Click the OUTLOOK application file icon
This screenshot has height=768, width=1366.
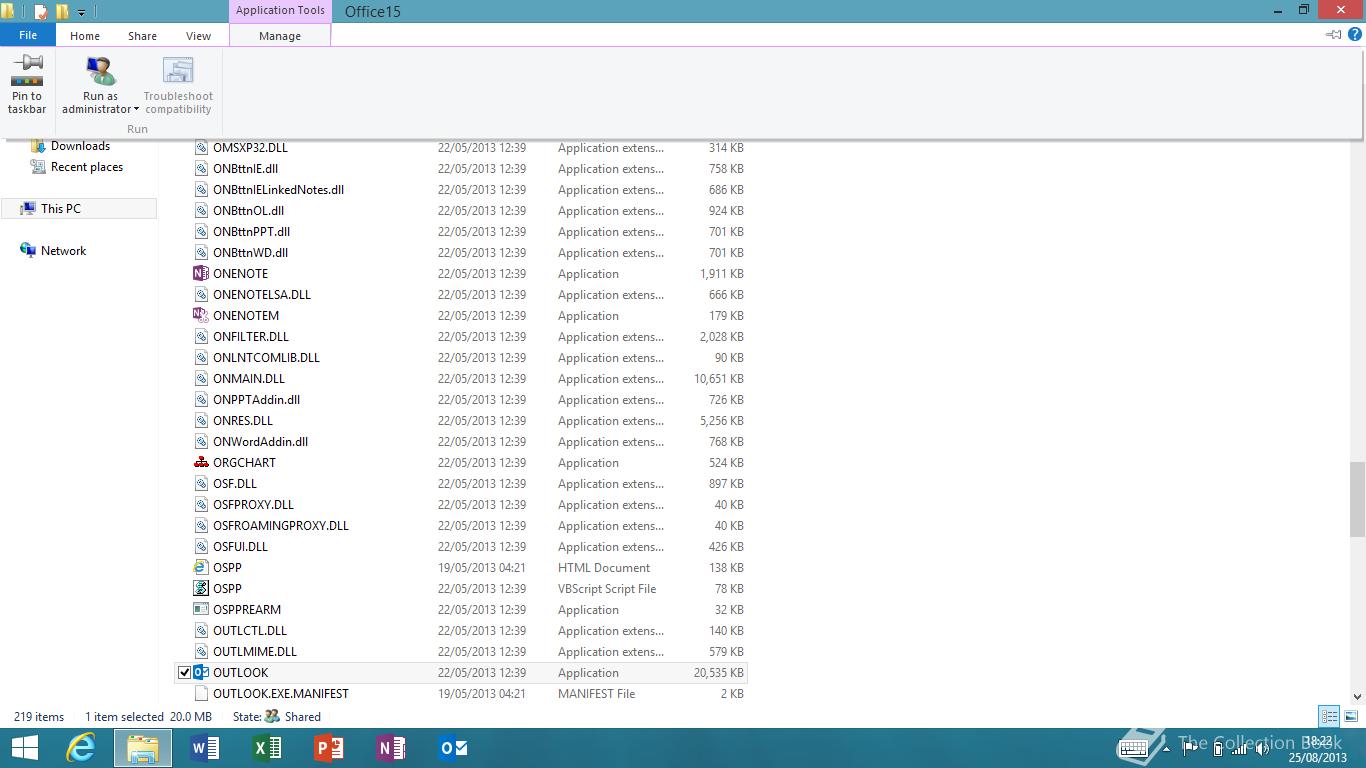pos(200,672)
